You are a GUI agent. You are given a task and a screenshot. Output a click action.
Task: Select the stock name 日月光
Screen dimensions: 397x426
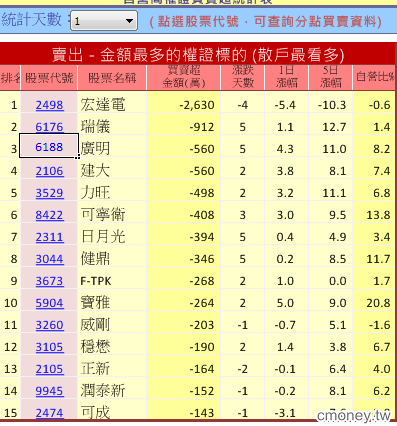click(x=103, y=237)
